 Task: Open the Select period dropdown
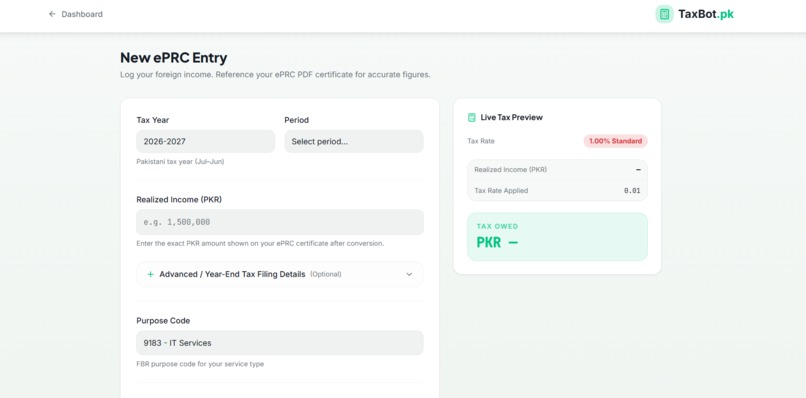(x=354, y=141)
